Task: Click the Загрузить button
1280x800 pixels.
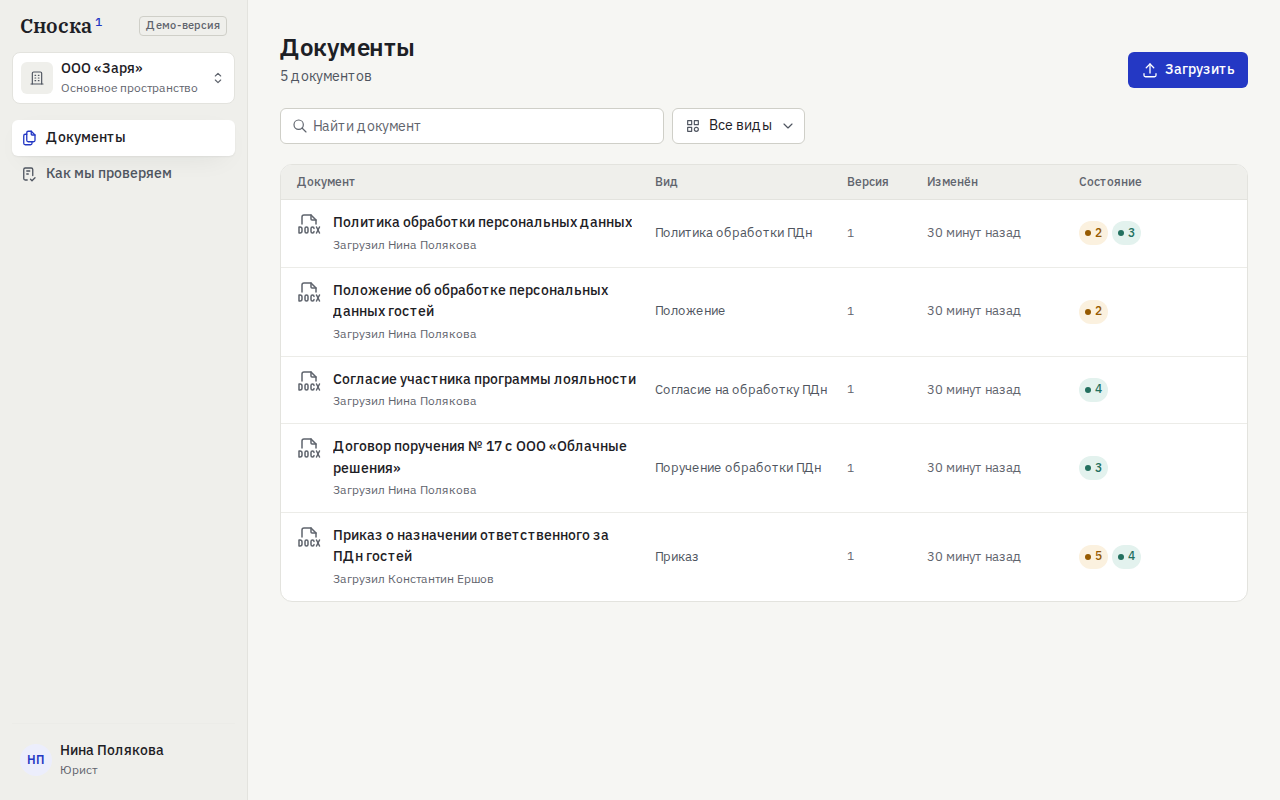Action: (1188, 70)
